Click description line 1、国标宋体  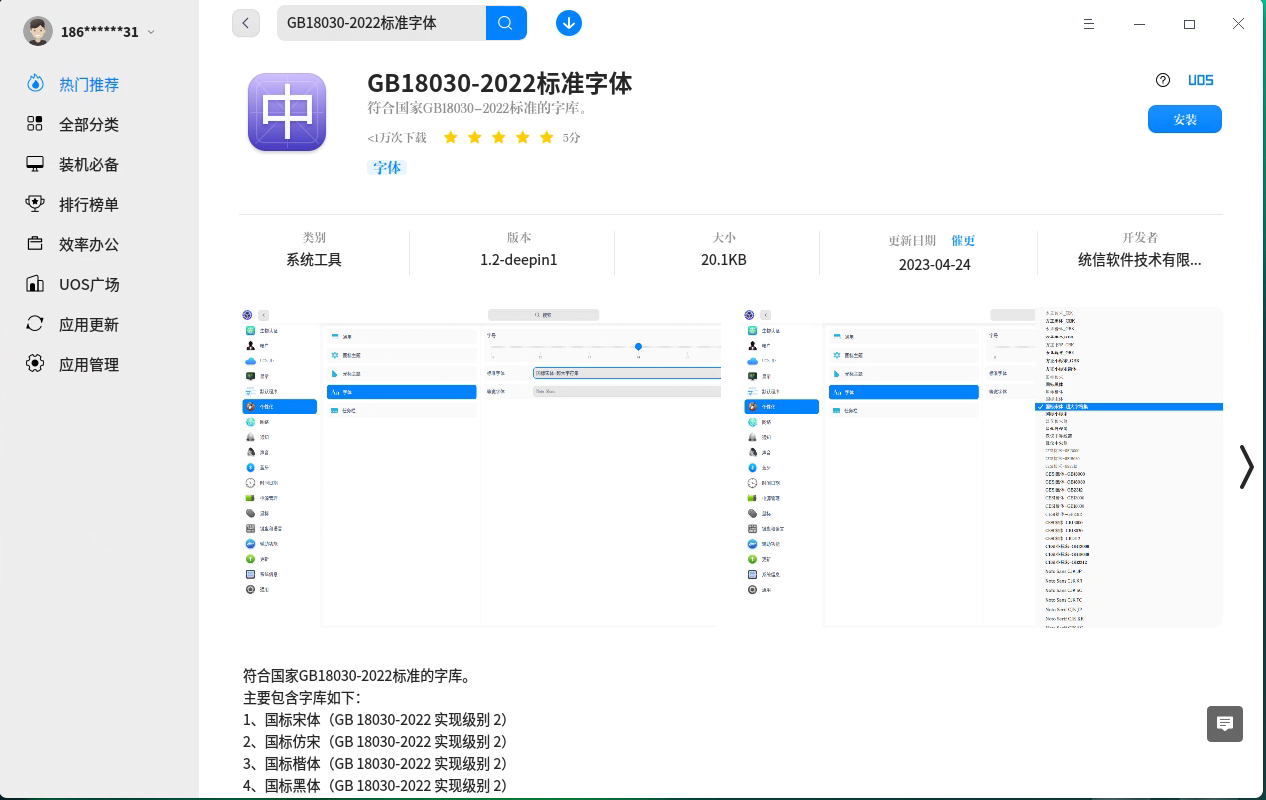[x=375, y=720]
